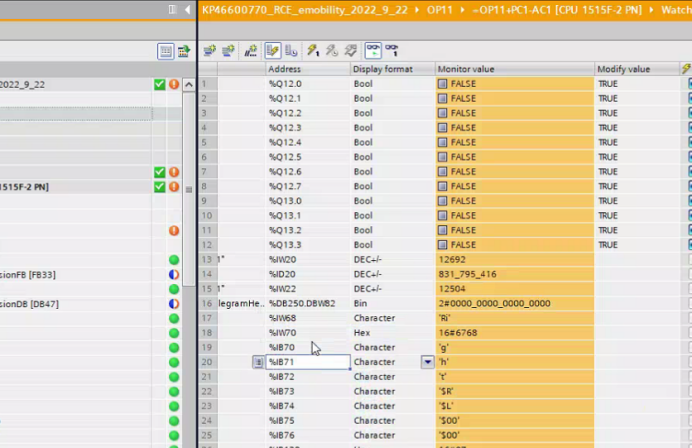Viewport: 692px width, 448px height.
Task: Select row number 13 header
Action: click(x=207, y=260)
